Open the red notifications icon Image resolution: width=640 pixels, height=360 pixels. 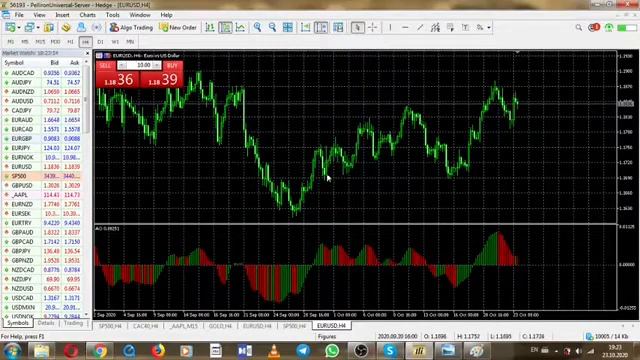[x=594, y=27]
